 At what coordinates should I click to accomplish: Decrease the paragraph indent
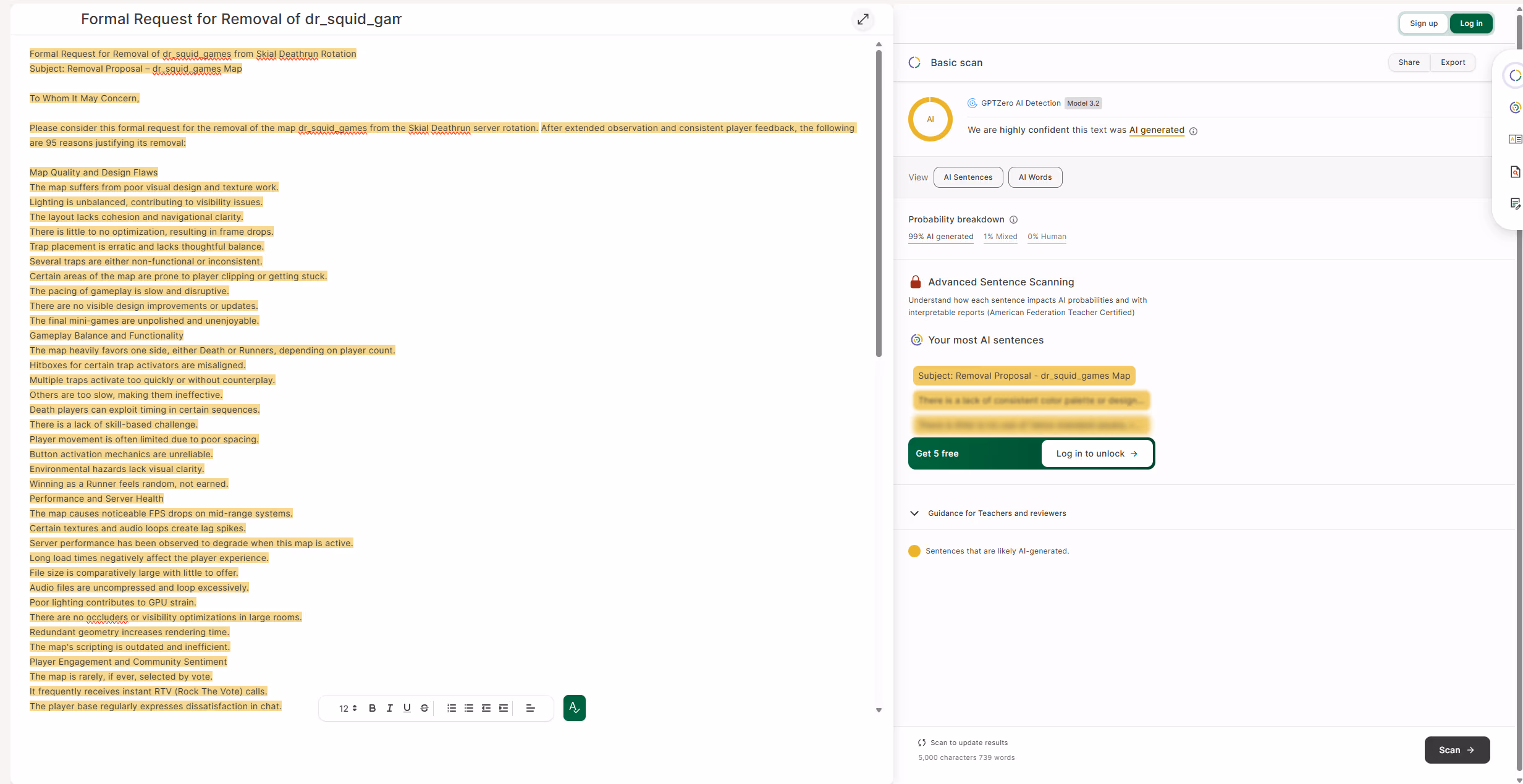[486, 708]
